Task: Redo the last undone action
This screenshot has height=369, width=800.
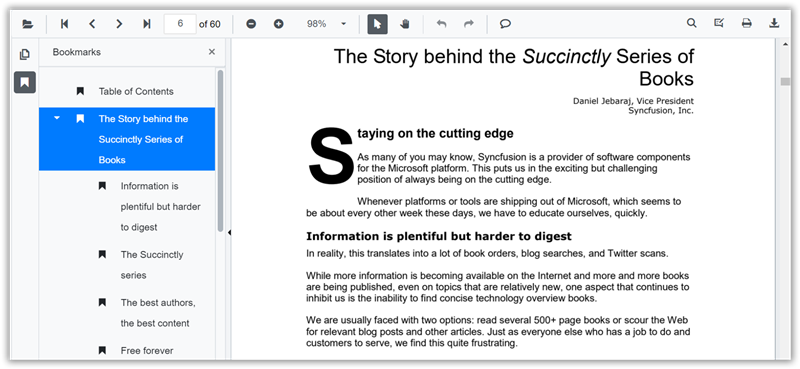Action: pos(468,24)
